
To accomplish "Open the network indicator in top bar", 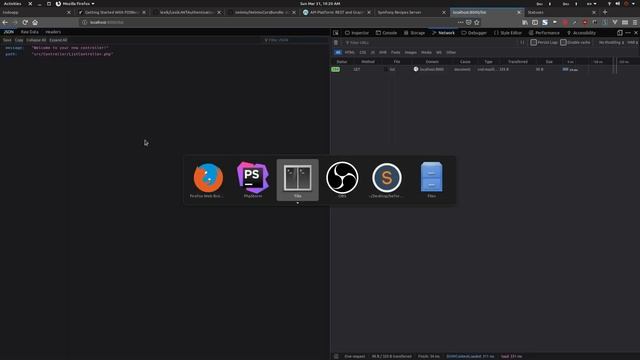I will (609, 4).
